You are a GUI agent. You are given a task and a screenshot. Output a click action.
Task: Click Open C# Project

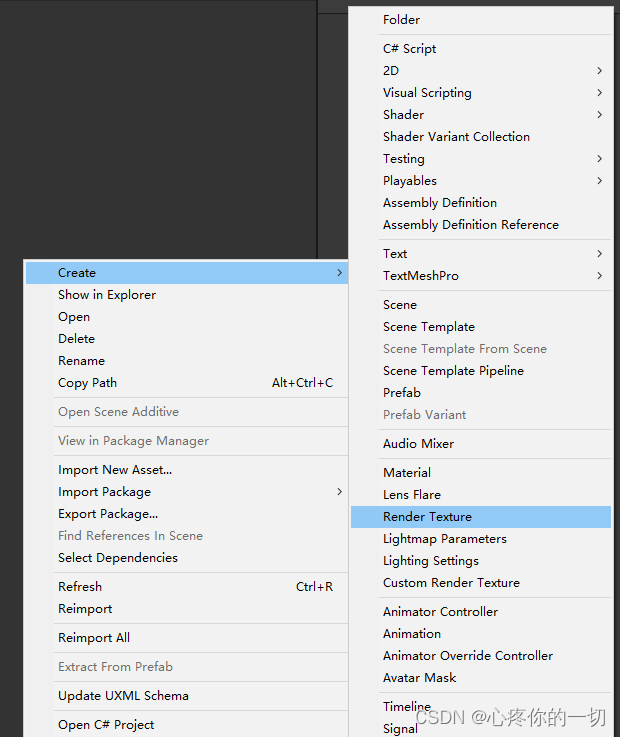coord(106,725)
